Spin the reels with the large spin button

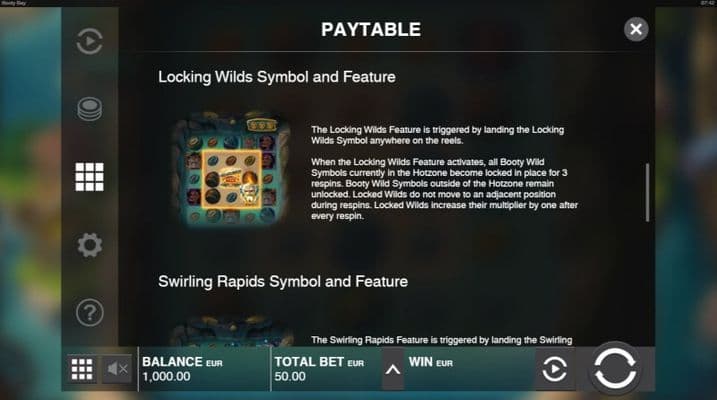pyautogui.click(x=615, y=368)
